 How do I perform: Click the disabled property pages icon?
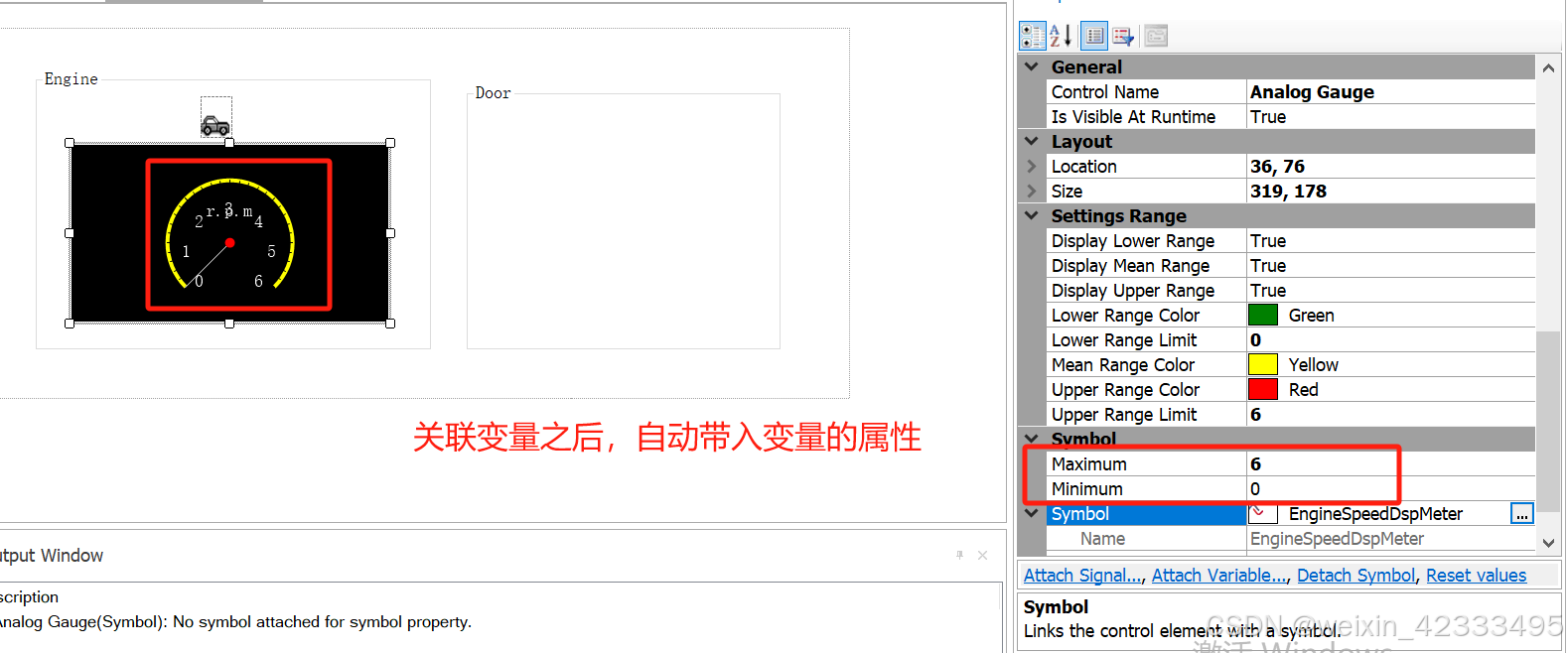click(x=1156, y=36)
